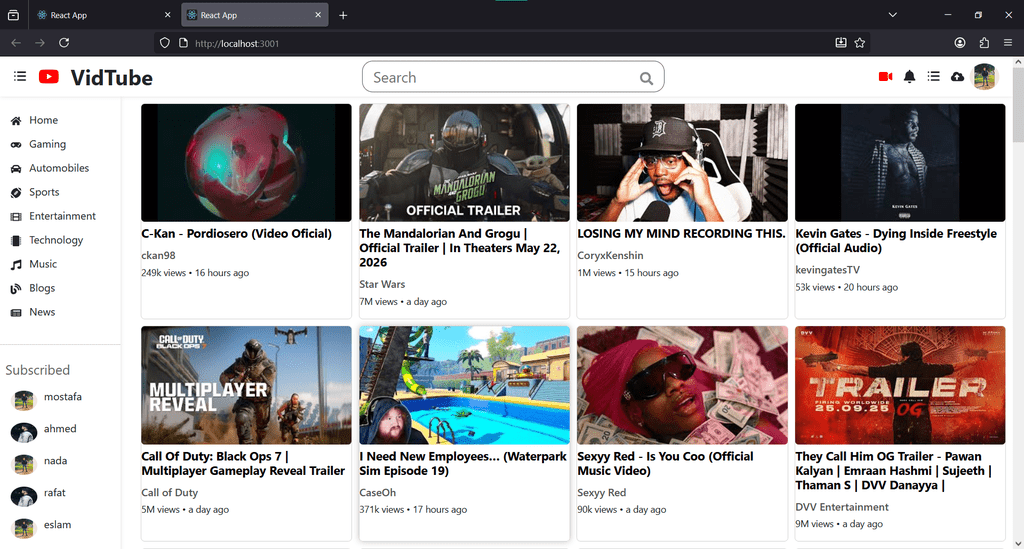Click the hamburger menu icon beside VidTube logo
This screenshot has width=1024, height=549.
point(20,77)
